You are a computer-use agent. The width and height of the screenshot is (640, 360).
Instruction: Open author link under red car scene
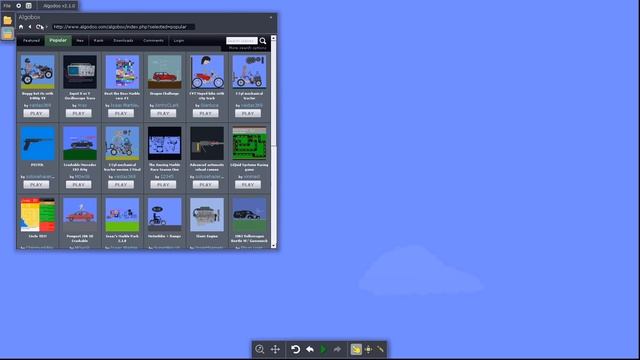pos(167,105)
